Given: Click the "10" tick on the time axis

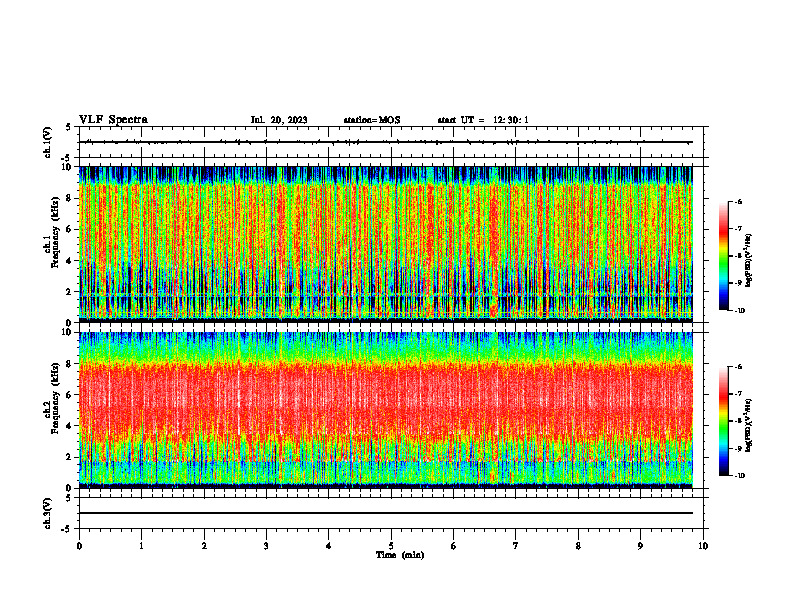Looking at the screenshot, I should (x=703, y=546).
